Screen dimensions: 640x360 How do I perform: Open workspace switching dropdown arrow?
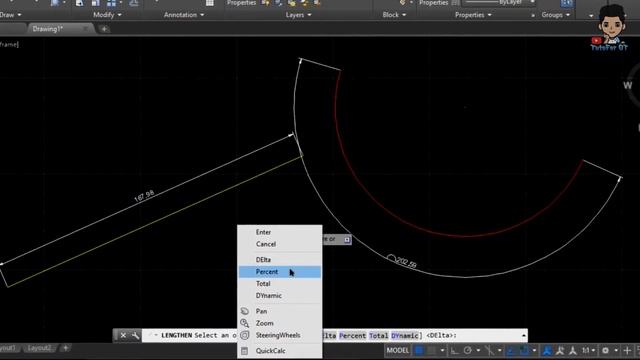click(x=616, y=350)
